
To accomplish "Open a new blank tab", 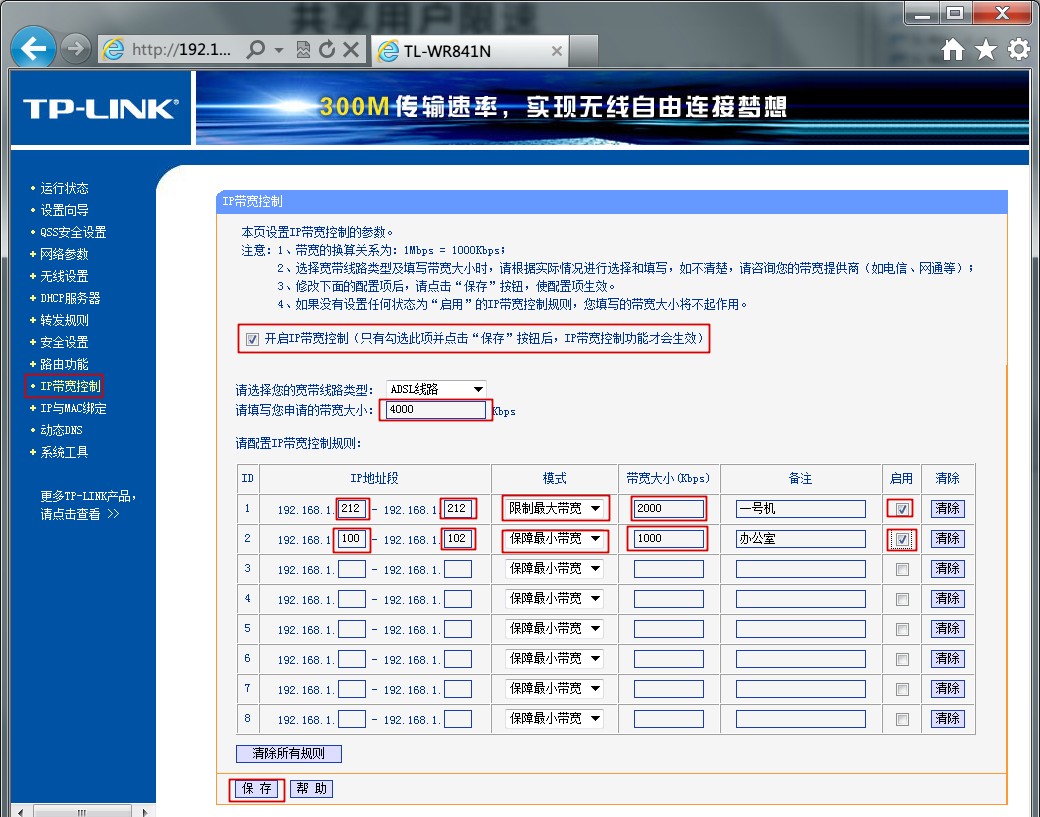I will (584, 51).
